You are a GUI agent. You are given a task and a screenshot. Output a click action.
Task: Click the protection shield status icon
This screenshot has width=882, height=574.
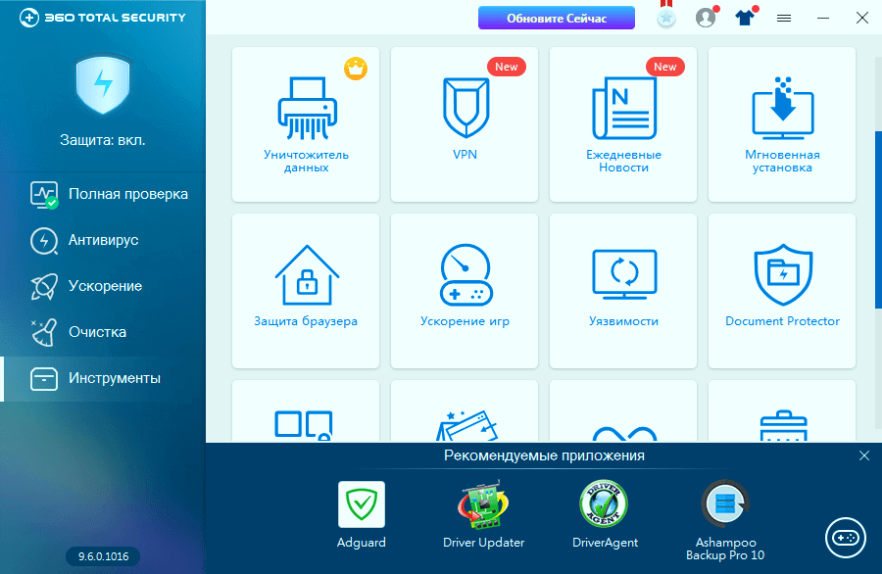click(103, 84)
